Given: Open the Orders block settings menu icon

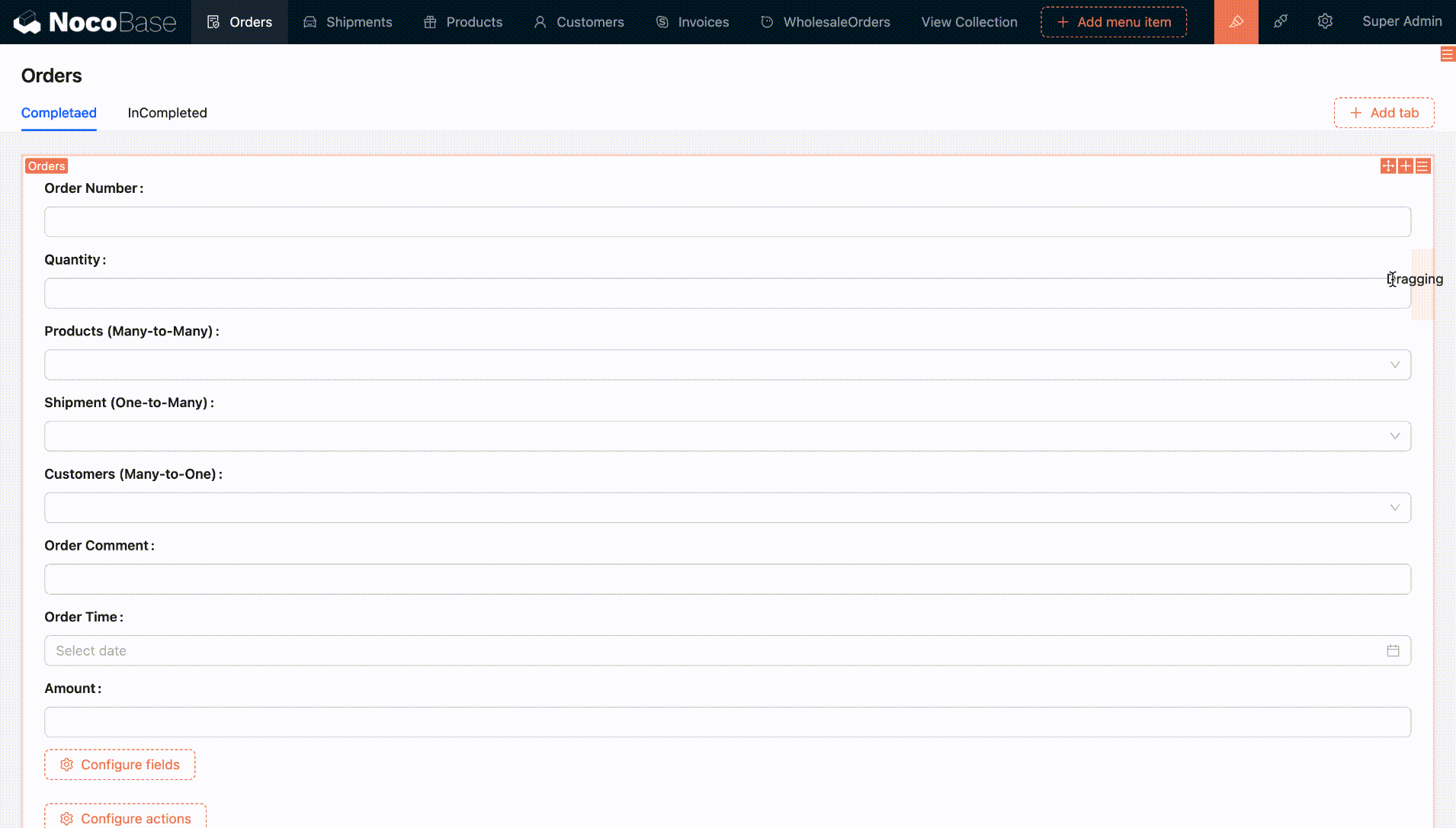Looking at the screenshot, I should coord(1423,166).
